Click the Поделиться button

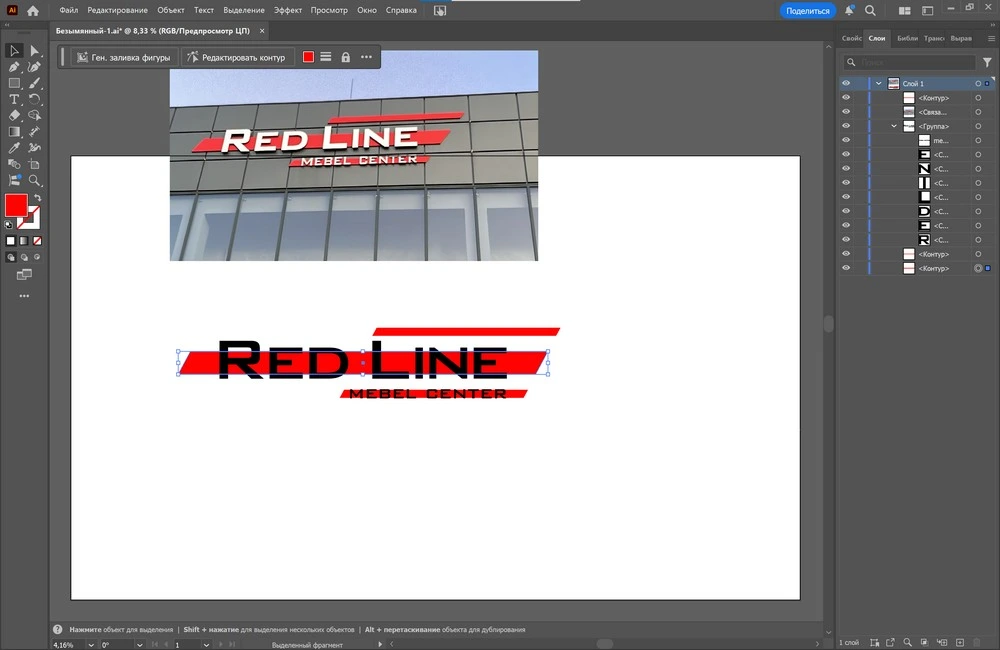807,10
